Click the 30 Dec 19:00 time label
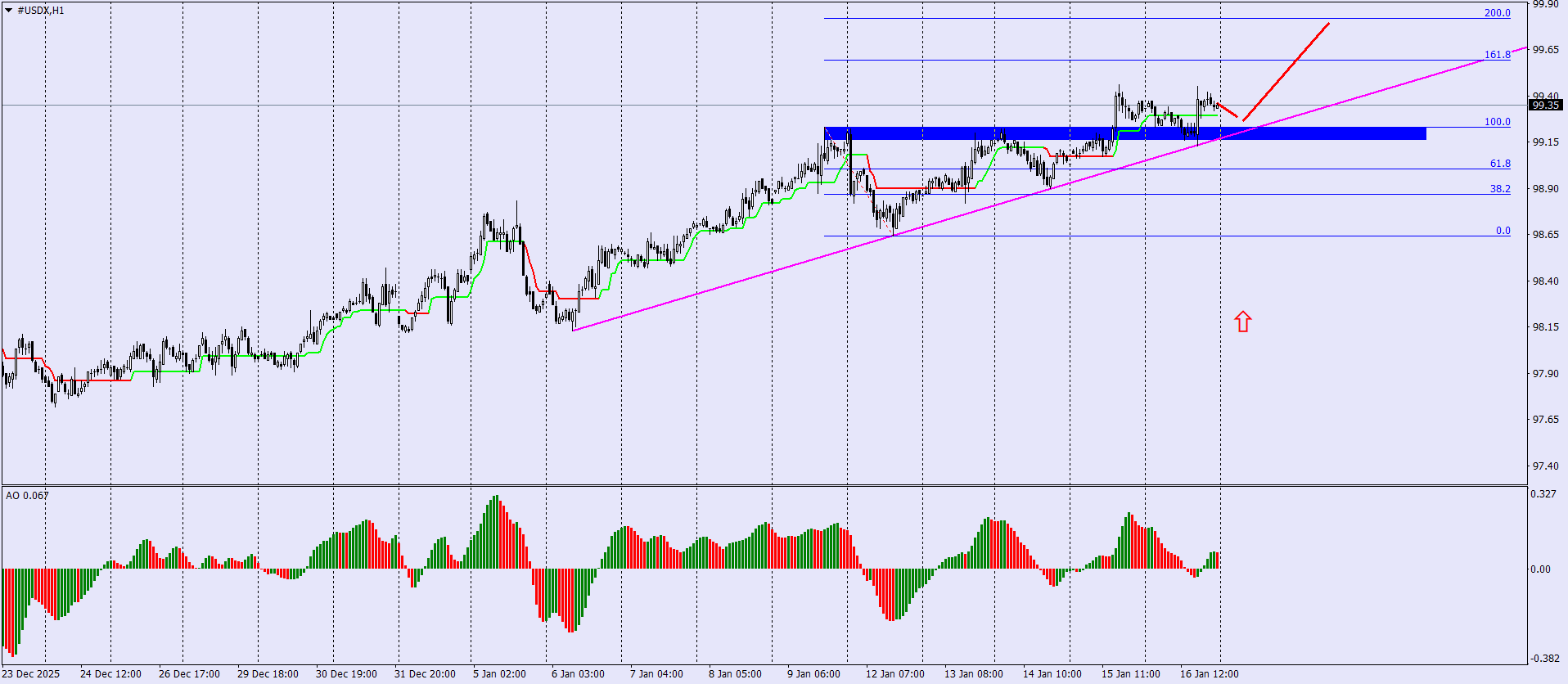 tap(346, 674)
